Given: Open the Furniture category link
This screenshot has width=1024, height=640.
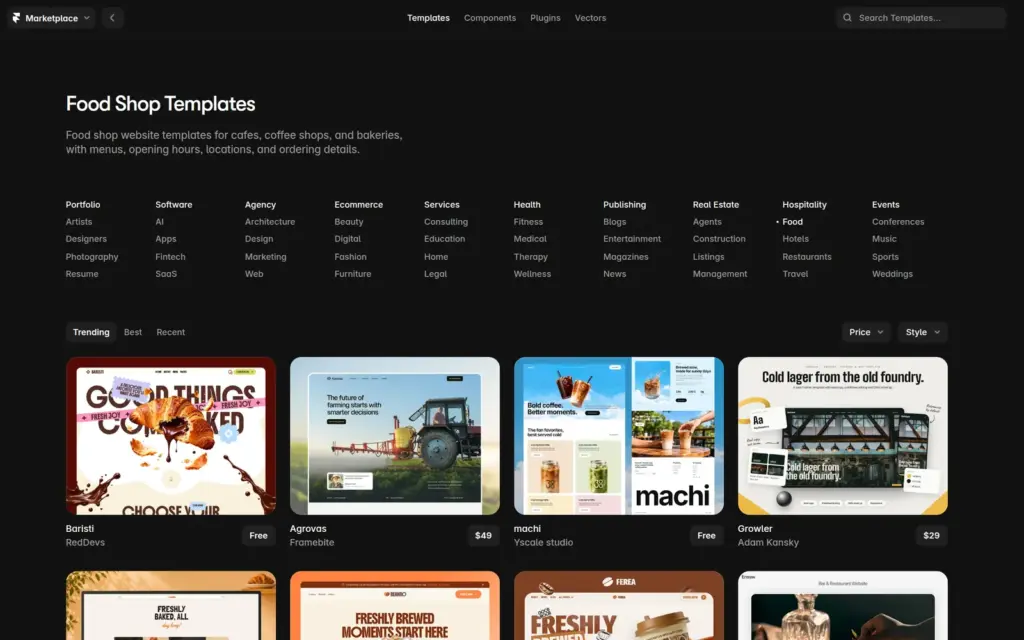Looking at the screenshot, I should click(353, 274).
